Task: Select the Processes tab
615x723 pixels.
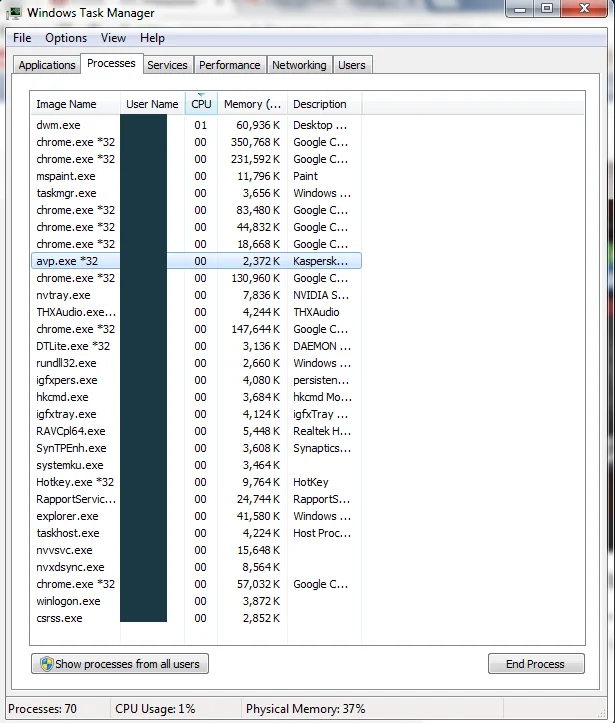Action: pyautogui.click(x=111, y=63)
